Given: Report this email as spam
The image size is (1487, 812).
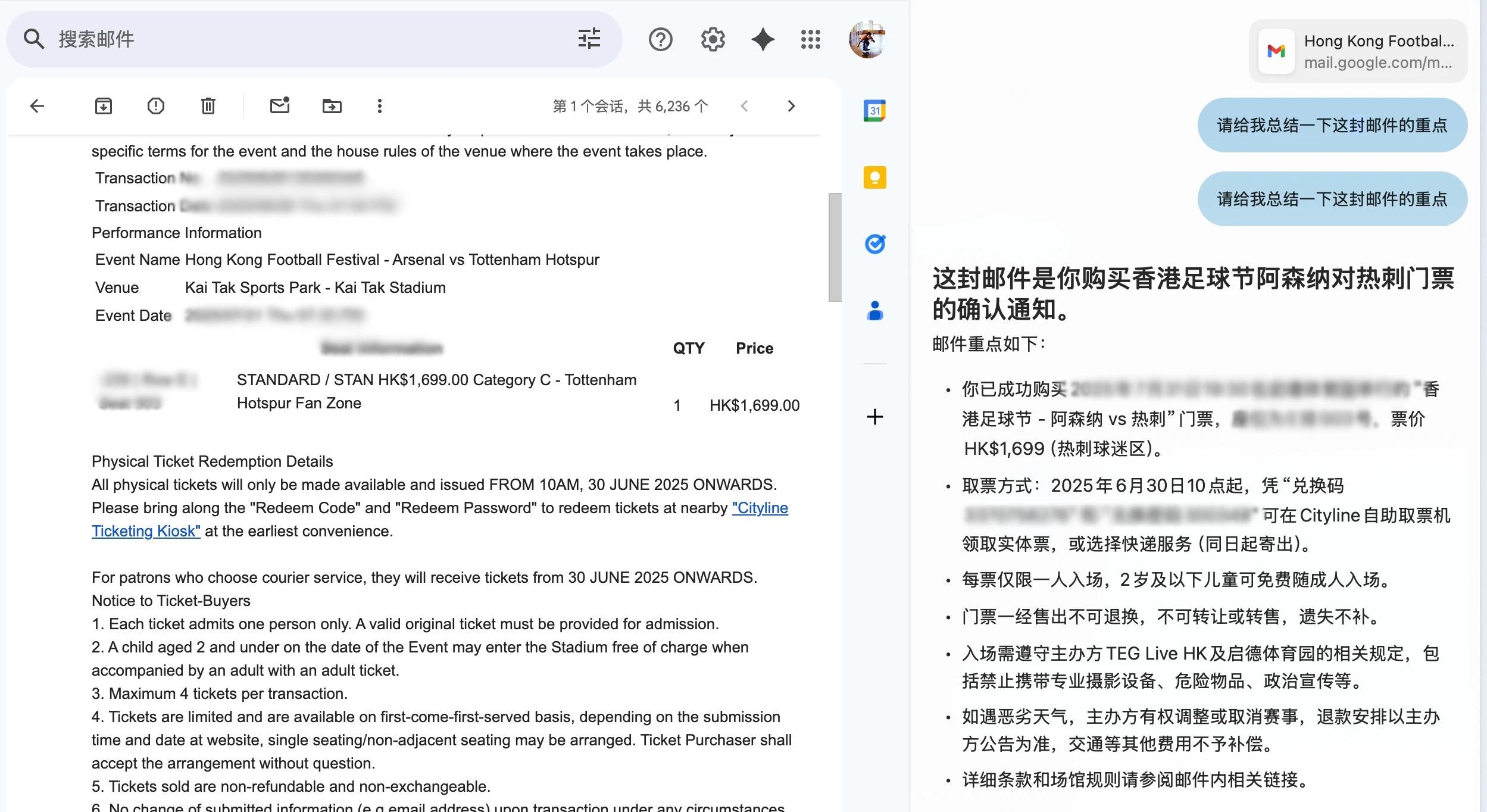Looking at the screenshot, I should coord(155,106).
